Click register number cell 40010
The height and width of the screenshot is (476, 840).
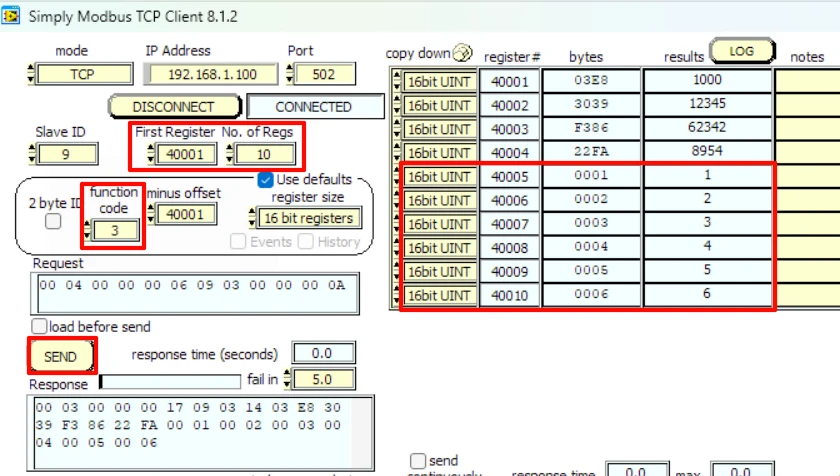509,295
